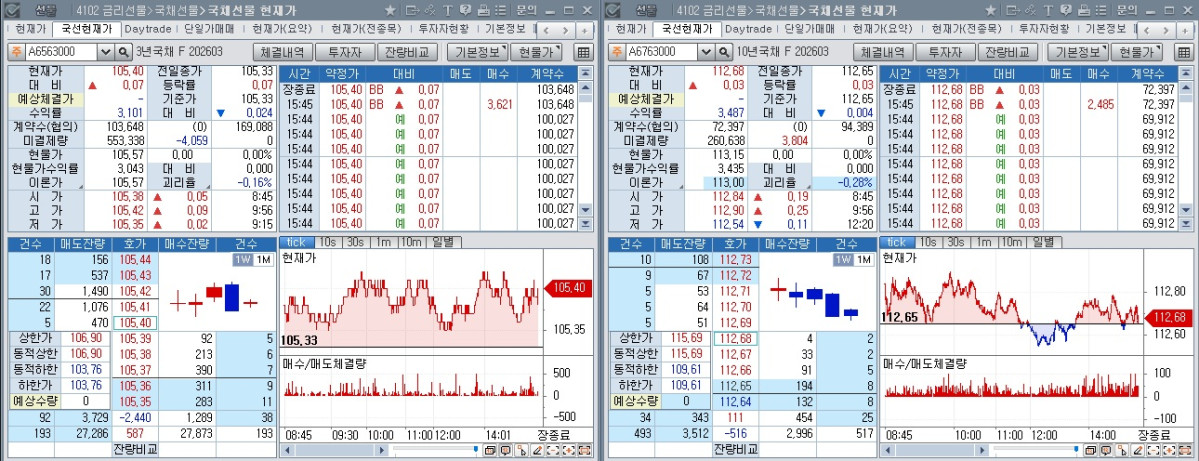Open symbol dropdown next to A6763000

pos(706,52)
